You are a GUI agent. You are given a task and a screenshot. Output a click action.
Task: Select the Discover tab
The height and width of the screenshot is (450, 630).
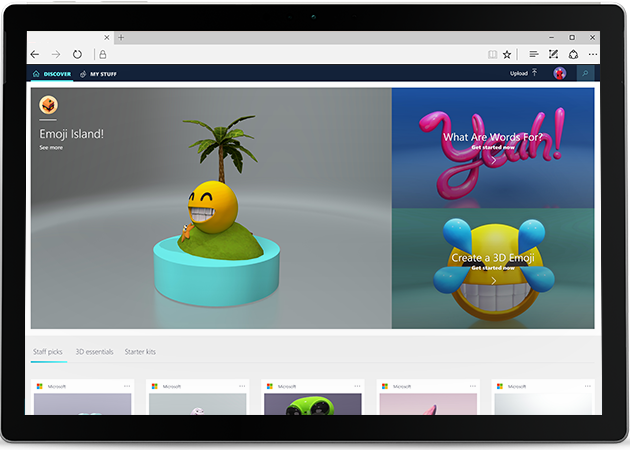(x=52, y=74)
